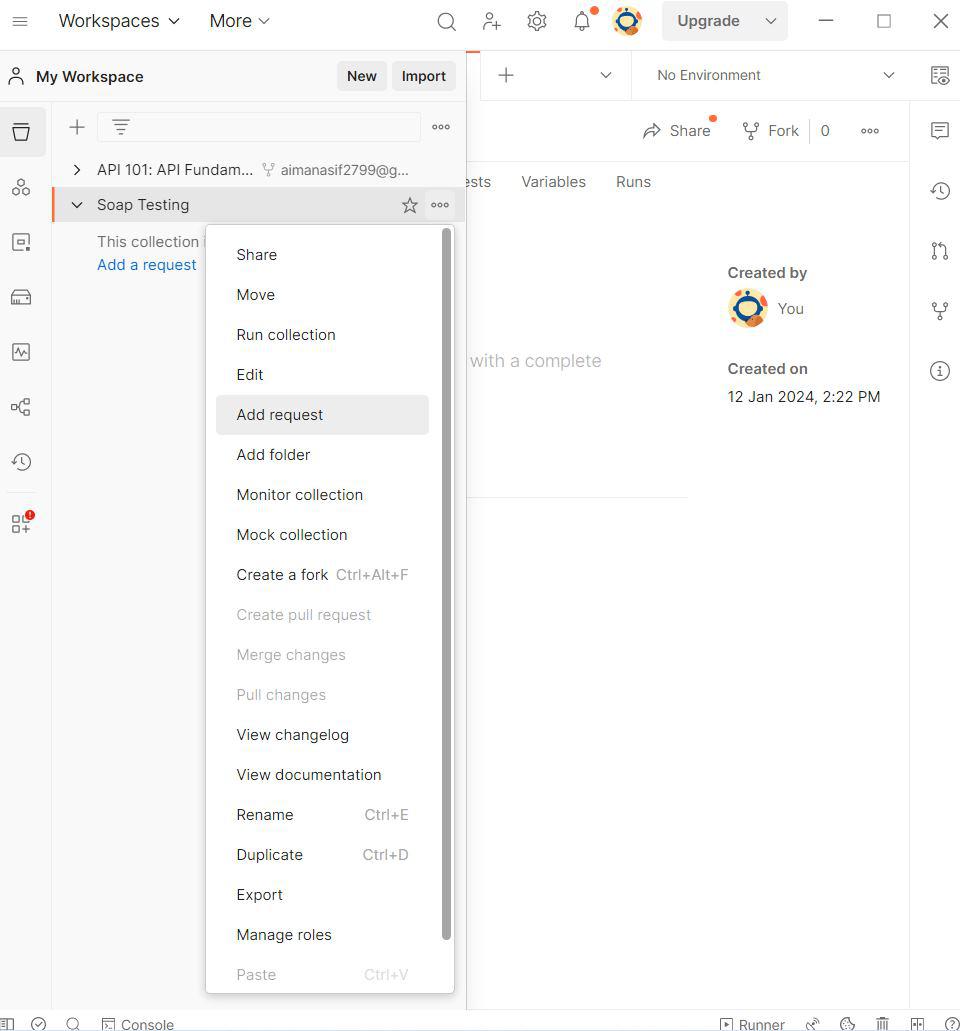
Task: Open the More dropdown
Action: pos(240,21)
